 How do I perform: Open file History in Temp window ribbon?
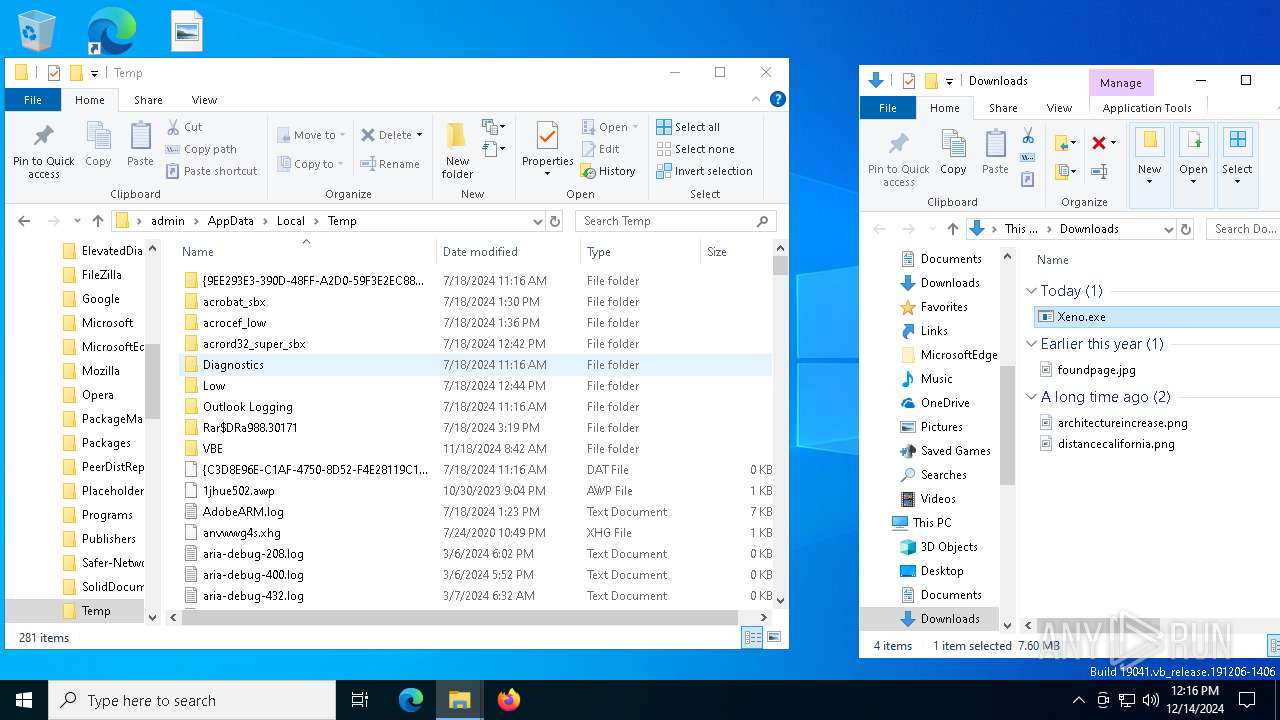609,171
